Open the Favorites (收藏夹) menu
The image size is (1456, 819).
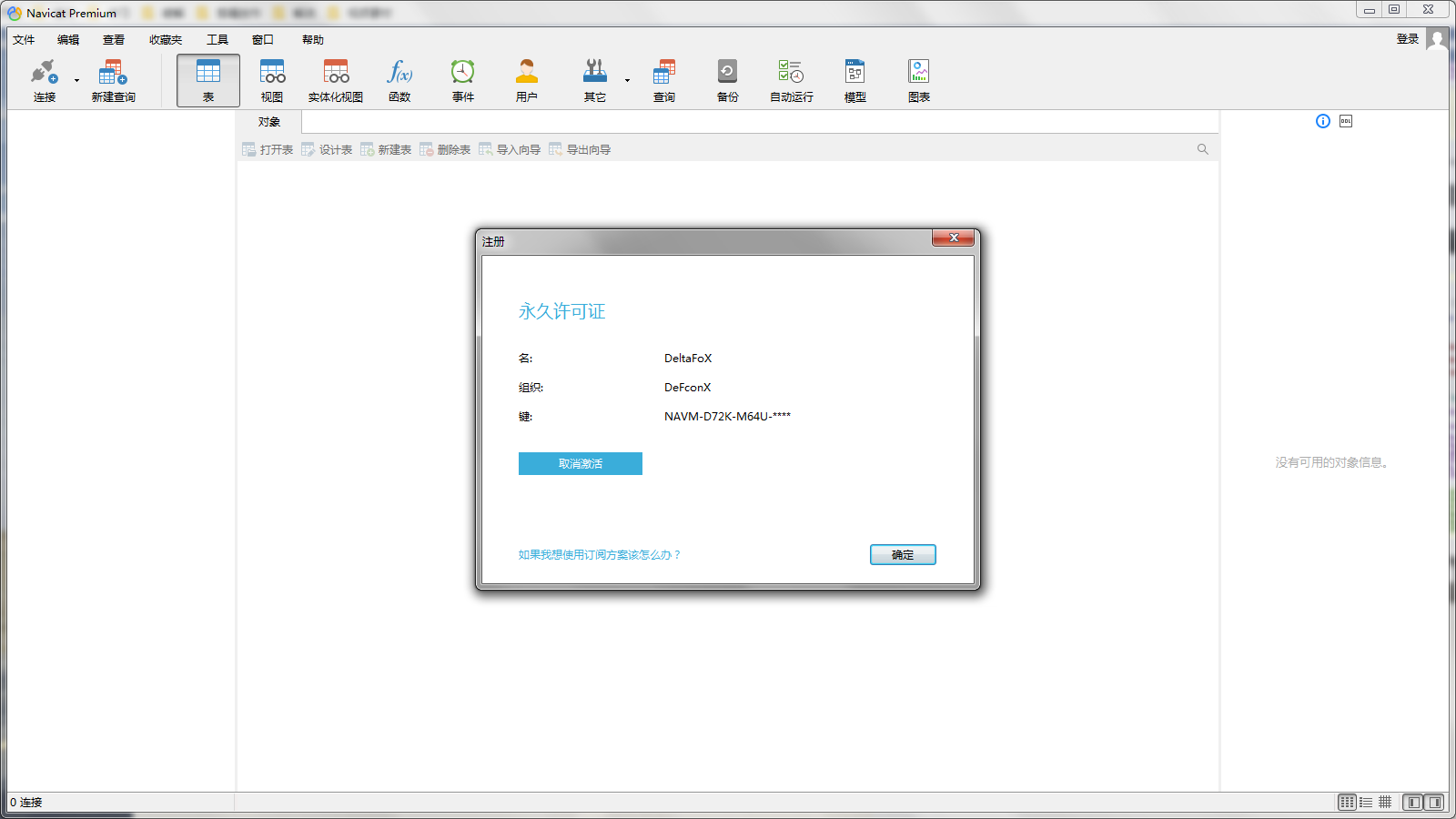point(166,40)
